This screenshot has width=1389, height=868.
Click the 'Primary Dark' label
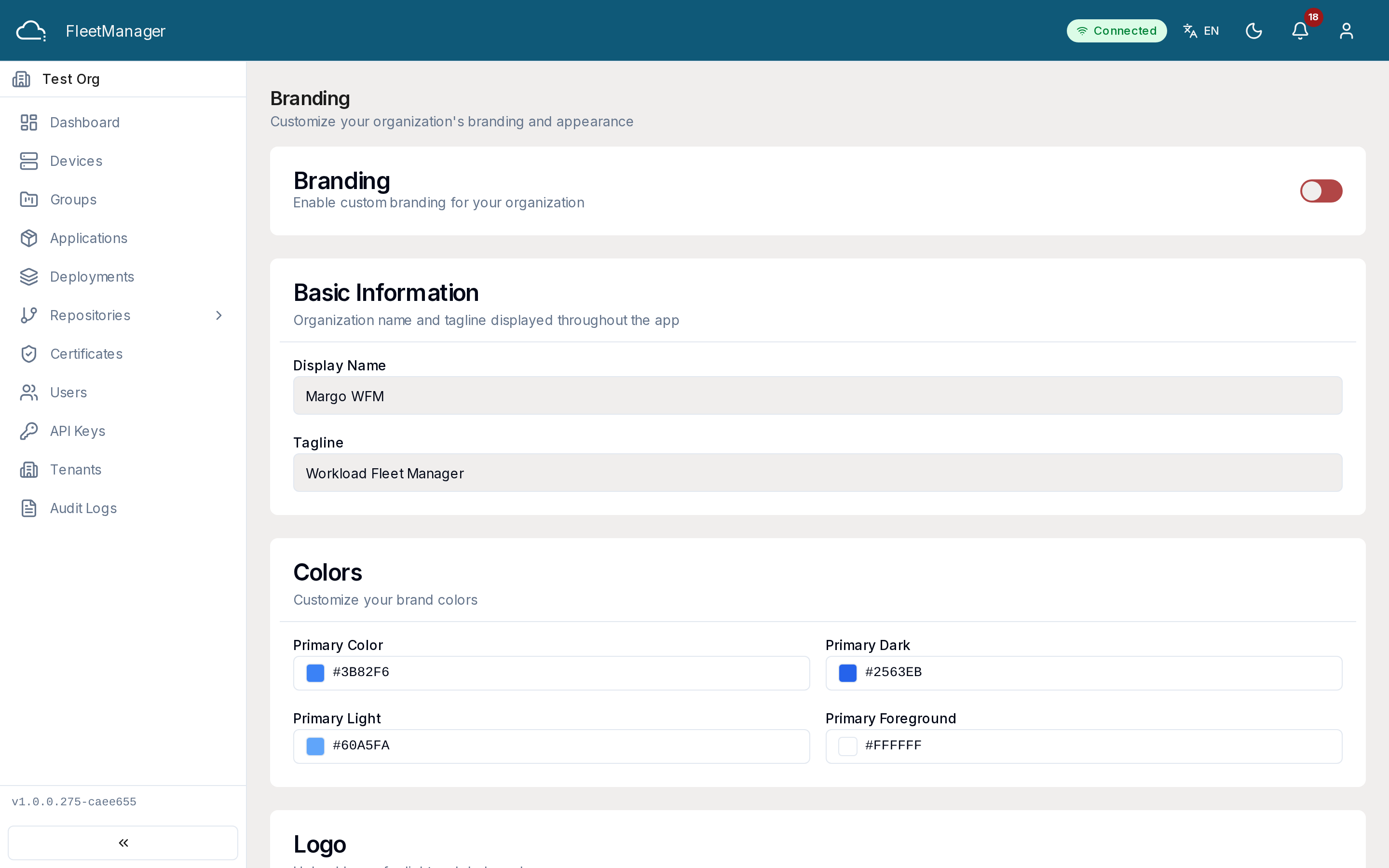point(867,645)
